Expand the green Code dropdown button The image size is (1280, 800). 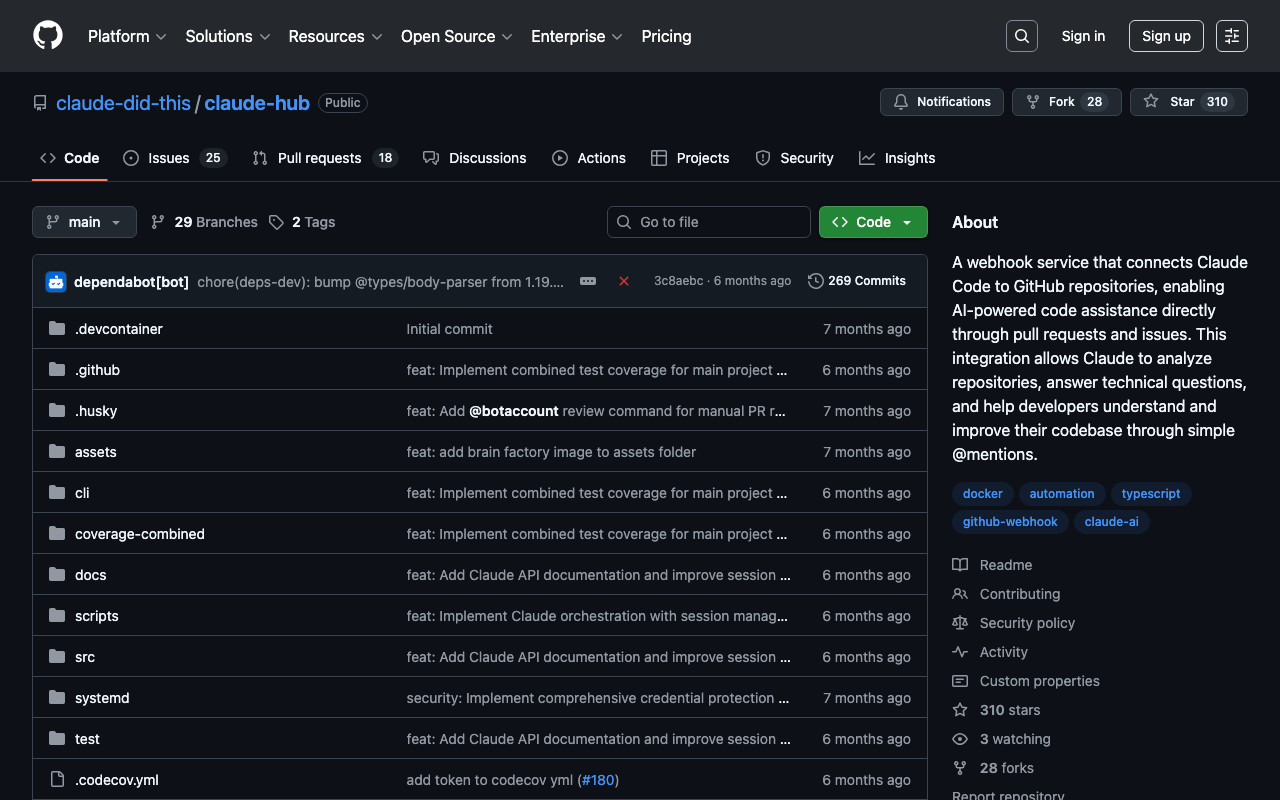(873, 222)
